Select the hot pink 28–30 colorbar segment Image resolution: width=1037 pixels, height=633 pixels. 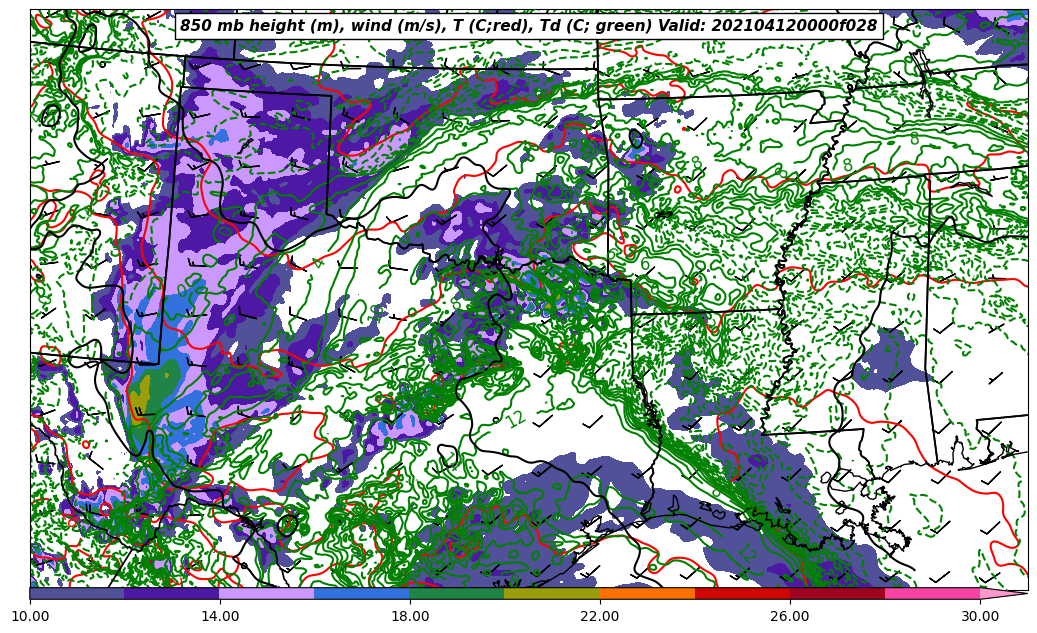pos(933,593)
